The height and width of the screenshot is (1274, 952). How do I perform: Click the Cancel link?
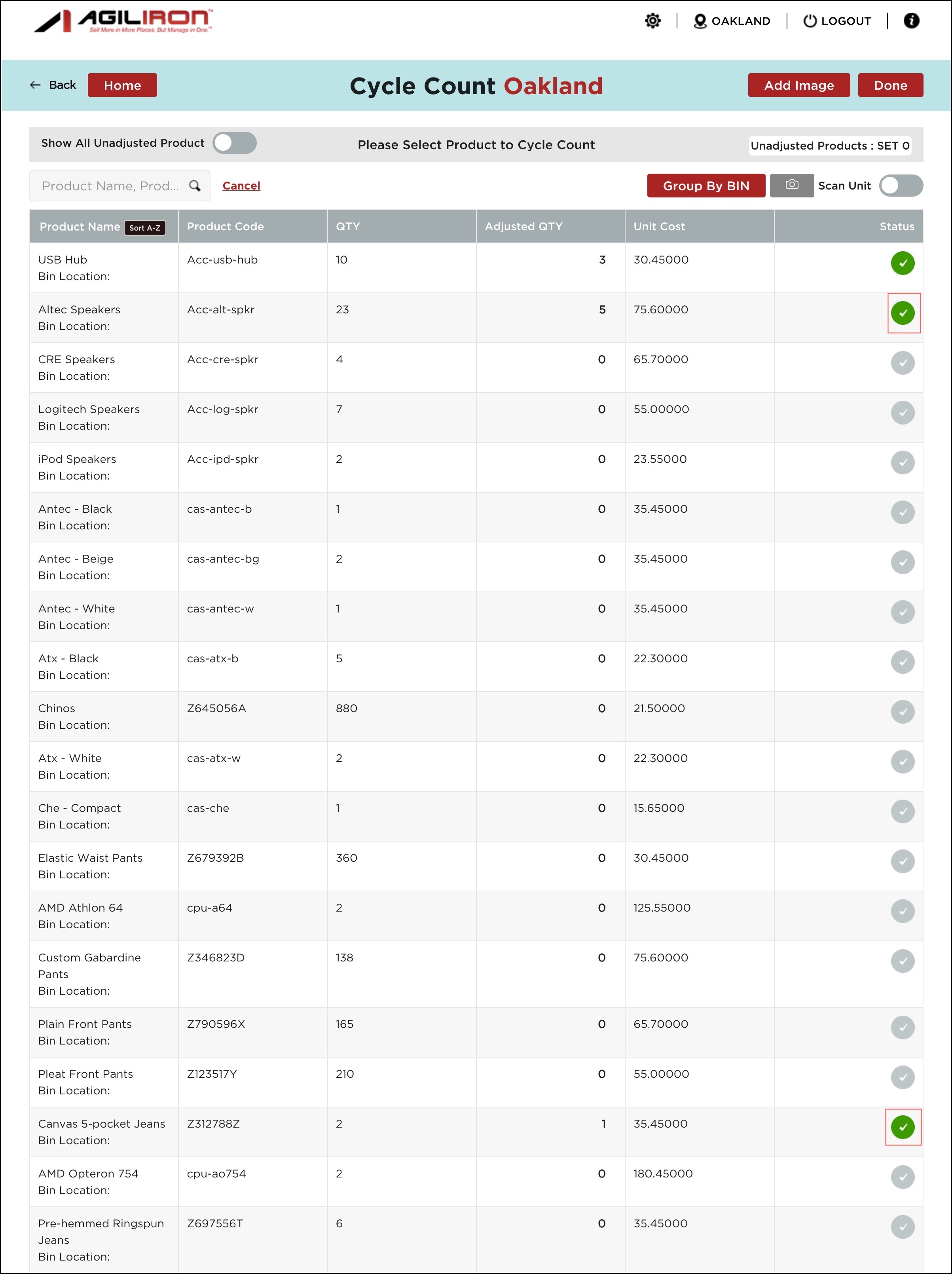pos(241,186)
